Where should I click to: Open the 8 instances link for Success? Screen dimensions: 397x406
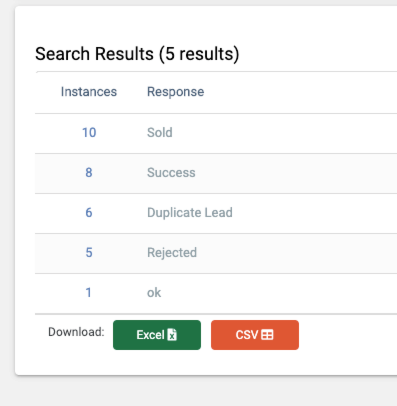89,173
